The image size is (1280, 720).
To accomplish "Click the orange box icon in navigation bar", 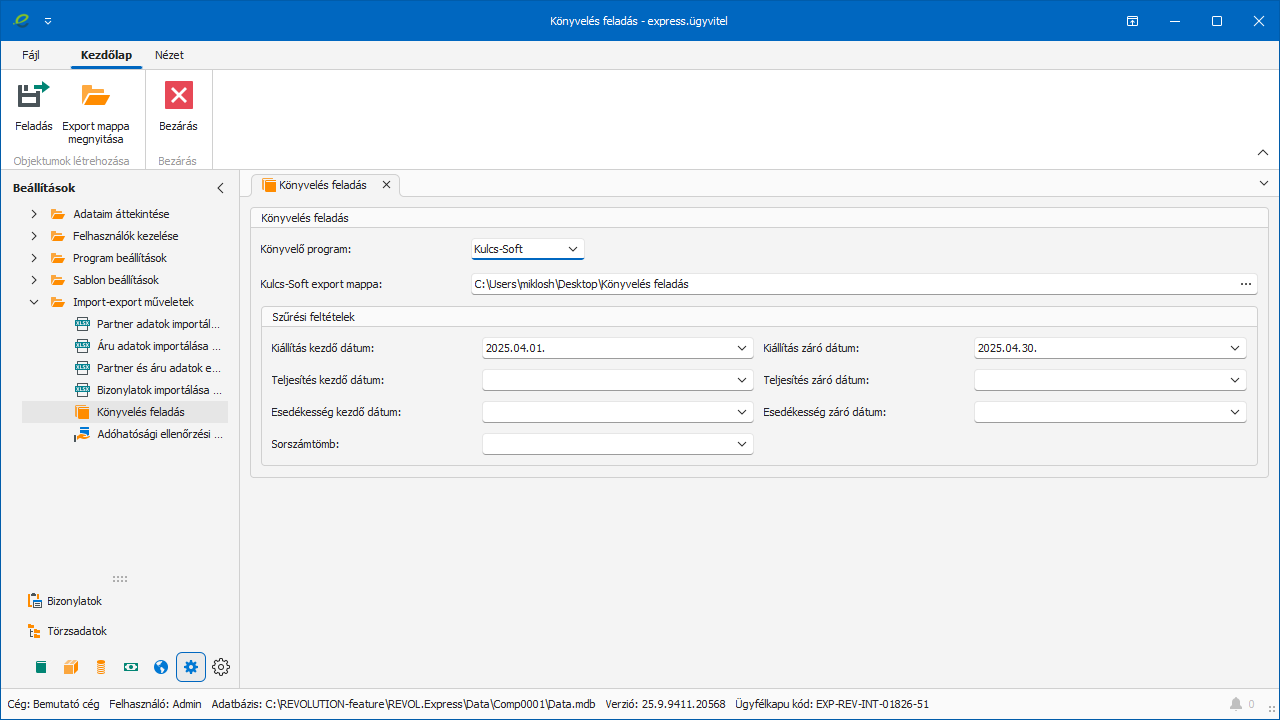I will (x=71, y=667).
